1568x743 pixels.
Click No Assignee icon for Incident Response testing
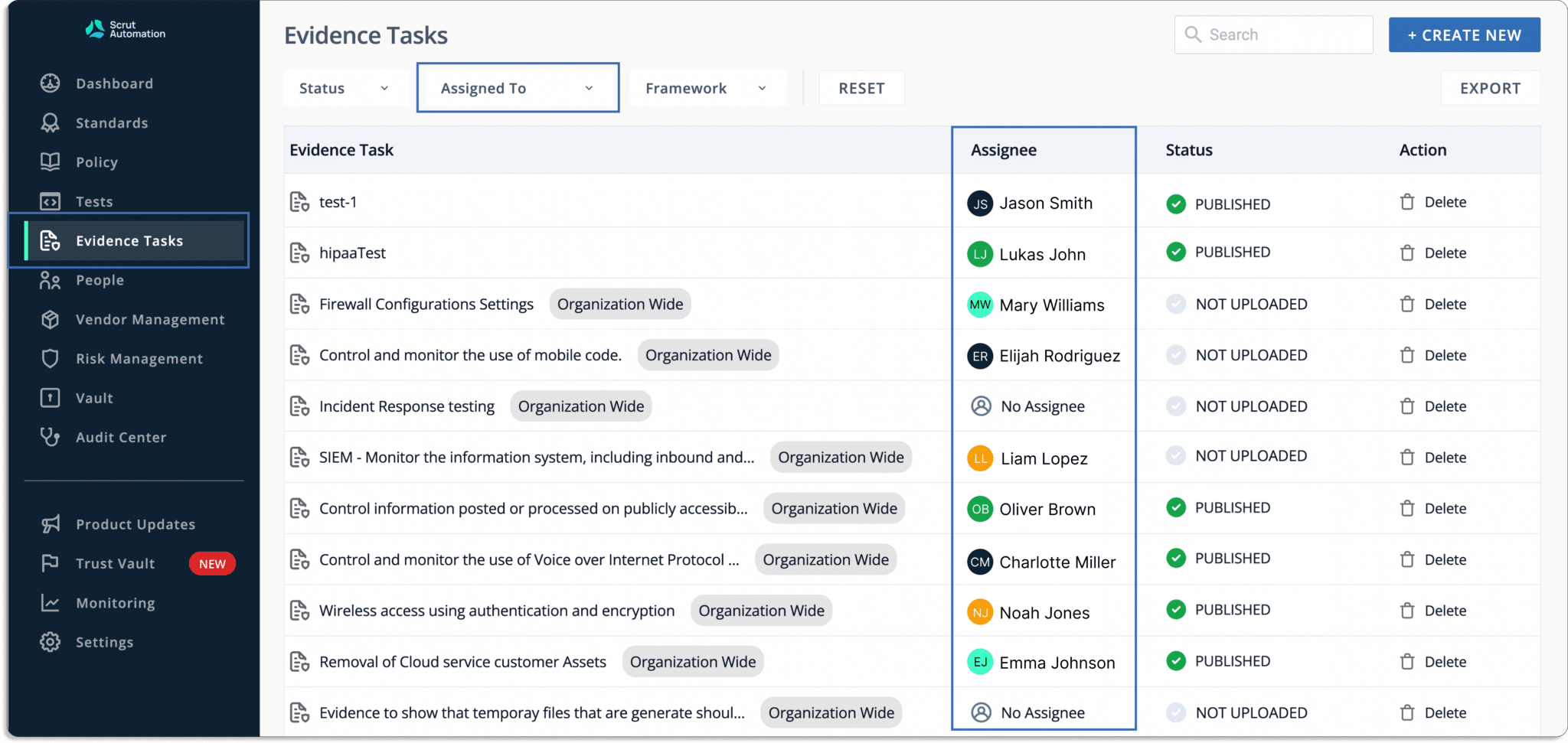[981, 406]
